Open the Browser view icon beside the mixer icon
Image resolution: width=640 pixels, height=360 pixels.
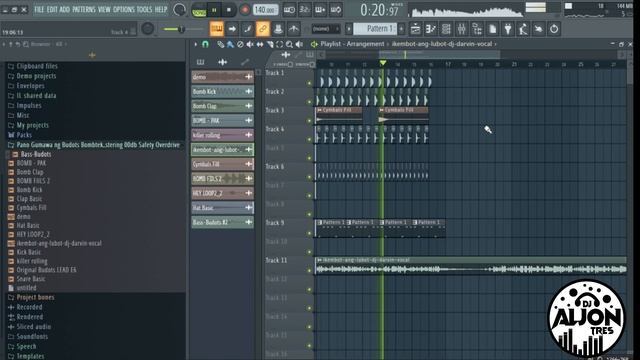click(x=477, y=29)
